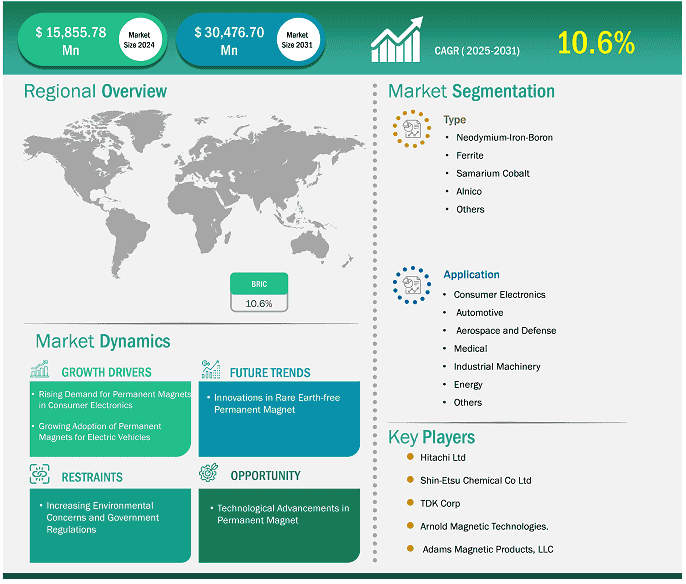
Task: Click Rising Demand for Permanent Magnets text
Action: 115,399
